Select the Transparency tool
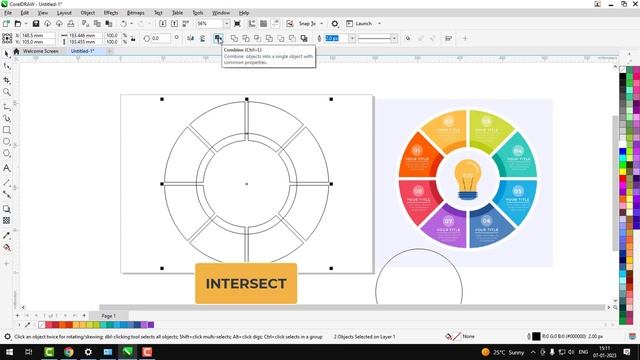 pos(7,220)
